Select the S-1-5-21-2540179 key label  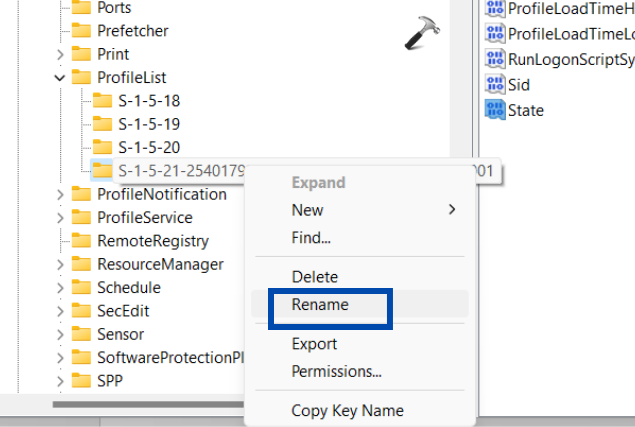coord(181,171)
